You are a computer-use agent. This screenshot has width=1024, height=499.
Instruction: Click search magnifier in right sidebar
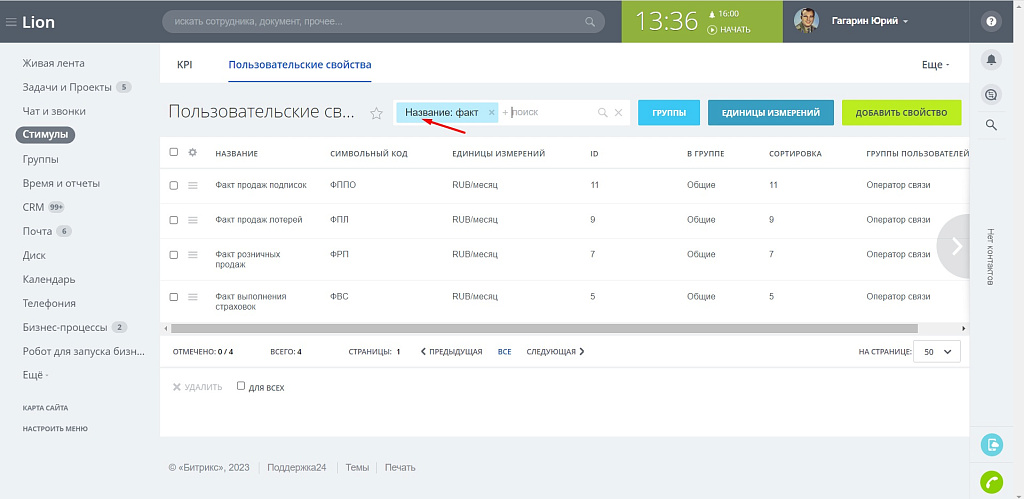[991, 125]
